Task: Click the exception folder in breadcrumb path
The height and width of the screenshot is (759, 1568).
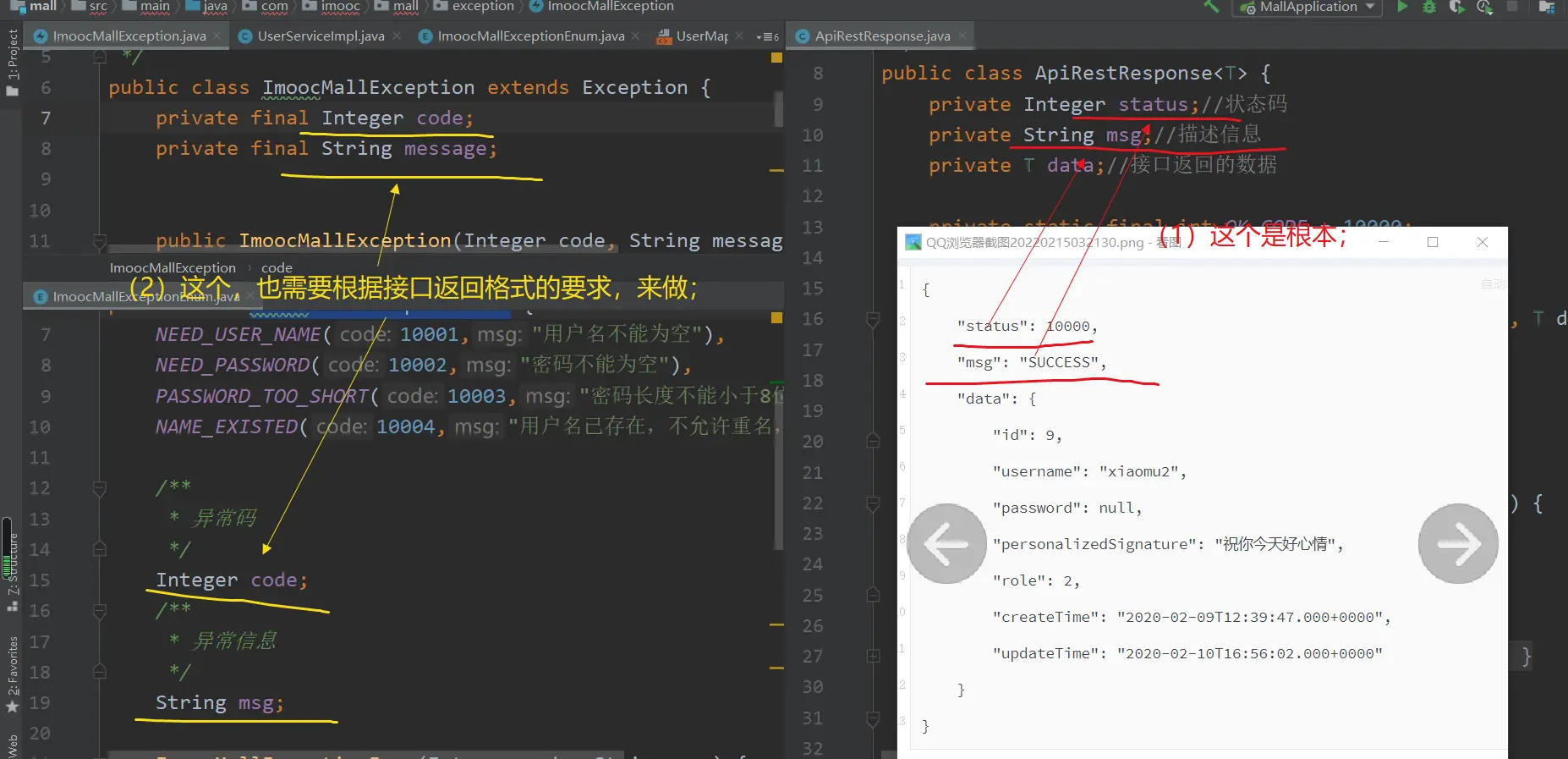Action: pyautogui.click(x=482, y=7)
